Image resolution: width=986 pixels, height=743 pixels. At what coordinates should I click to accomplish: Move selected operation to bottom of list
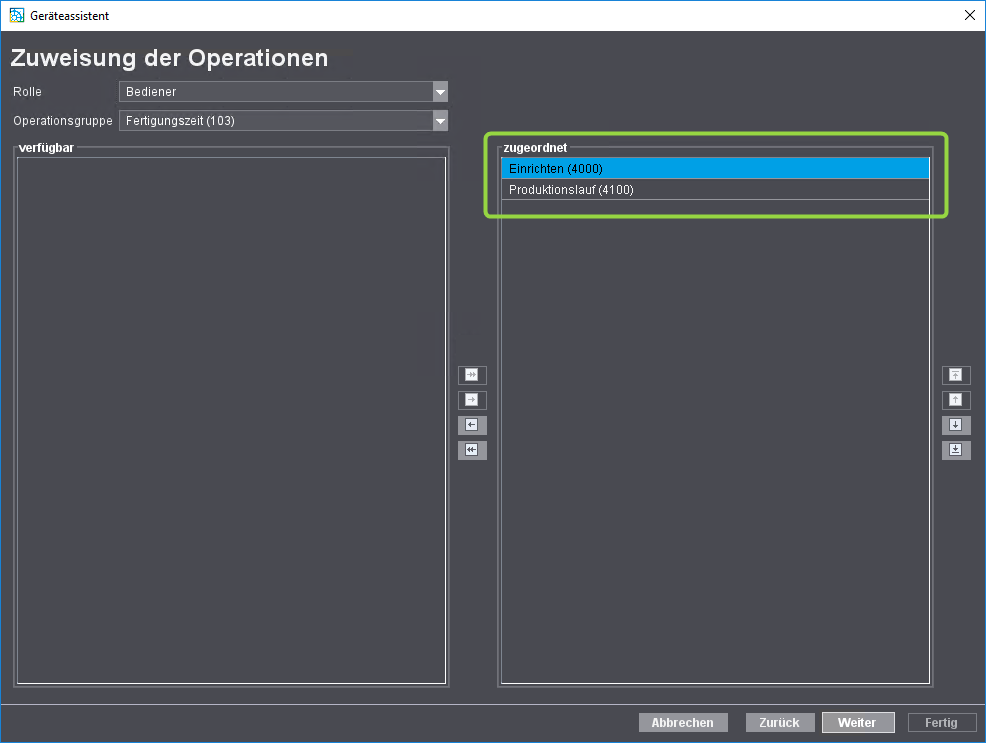(956, 450)
